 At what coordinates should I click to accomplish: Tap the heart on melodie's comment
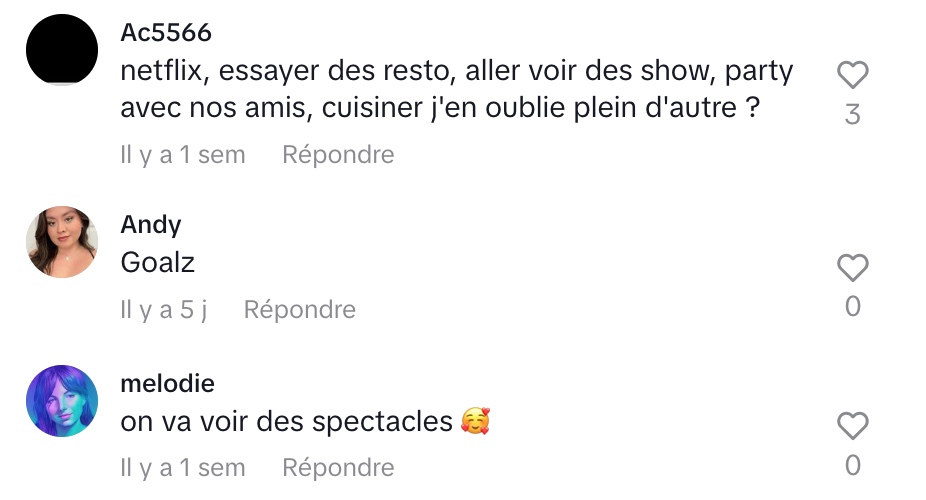[853, 426]
